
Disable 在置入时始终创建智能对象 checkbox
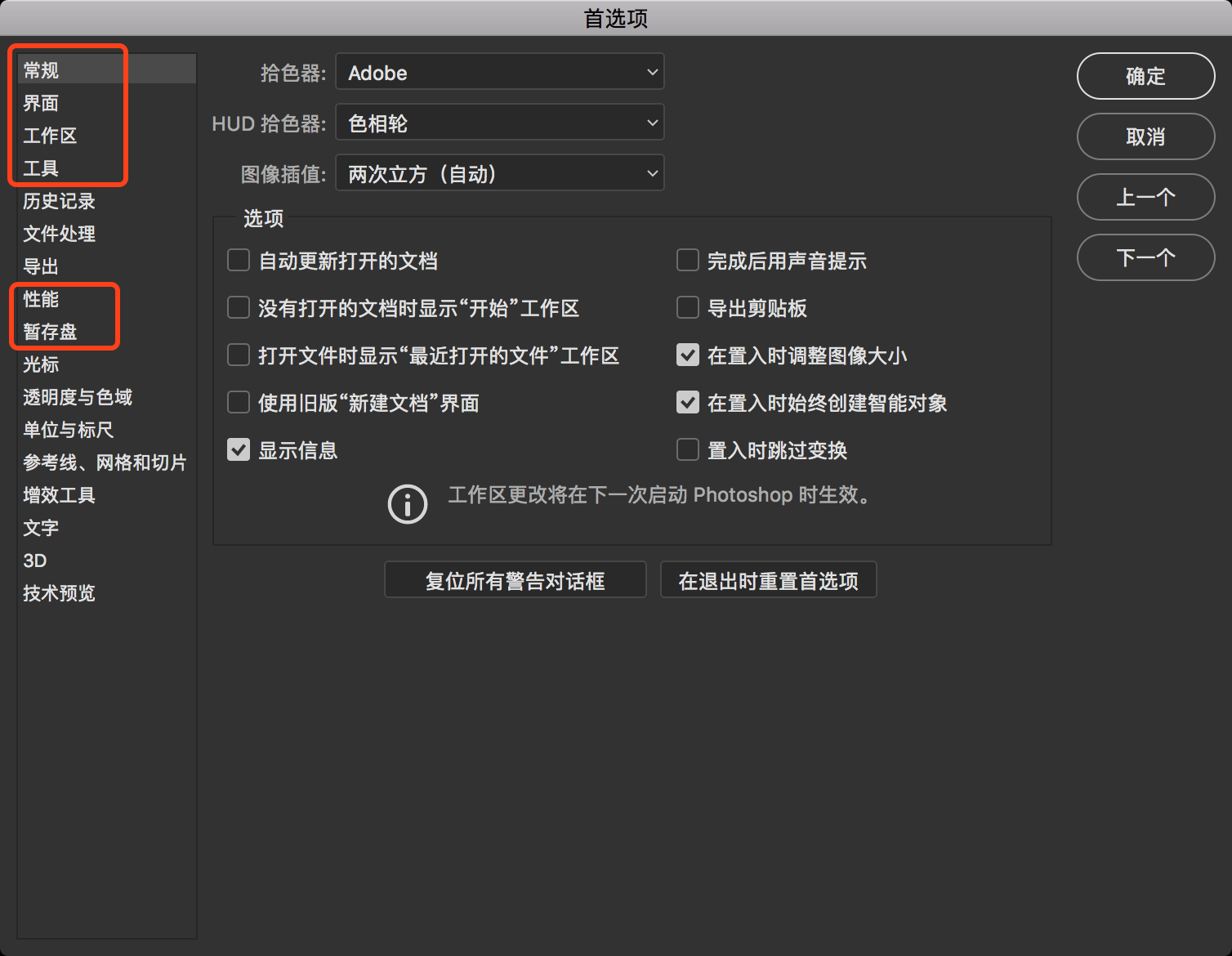click(688, 403)
